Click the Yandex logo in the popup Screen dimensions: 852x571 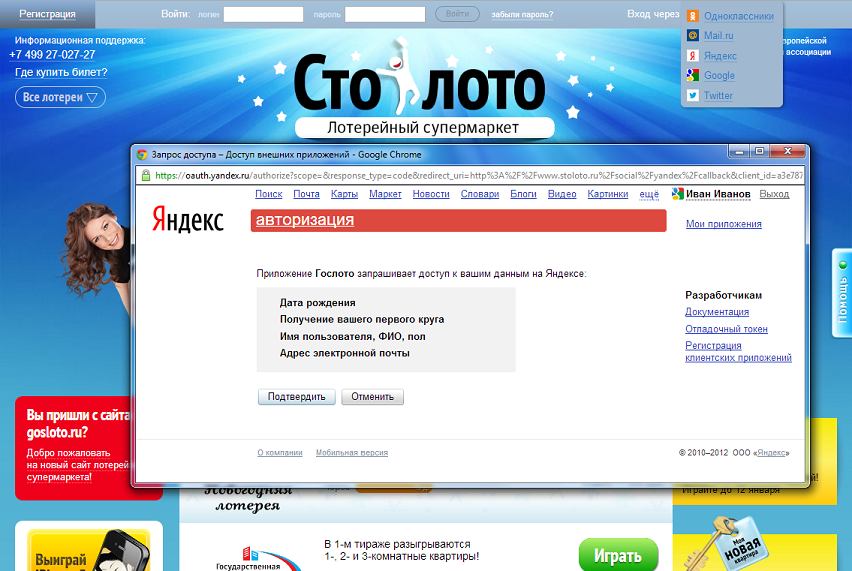point(188,220)
